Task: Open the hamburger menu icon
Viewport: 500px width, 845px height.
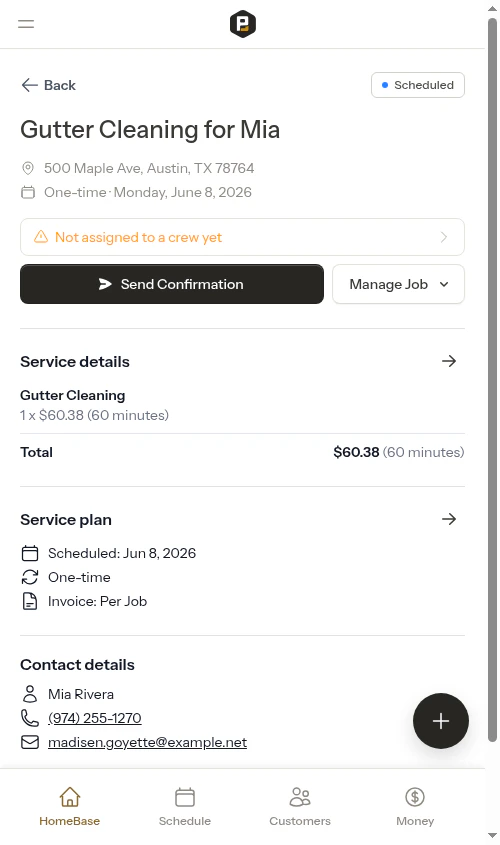Action: coord(26,24)
